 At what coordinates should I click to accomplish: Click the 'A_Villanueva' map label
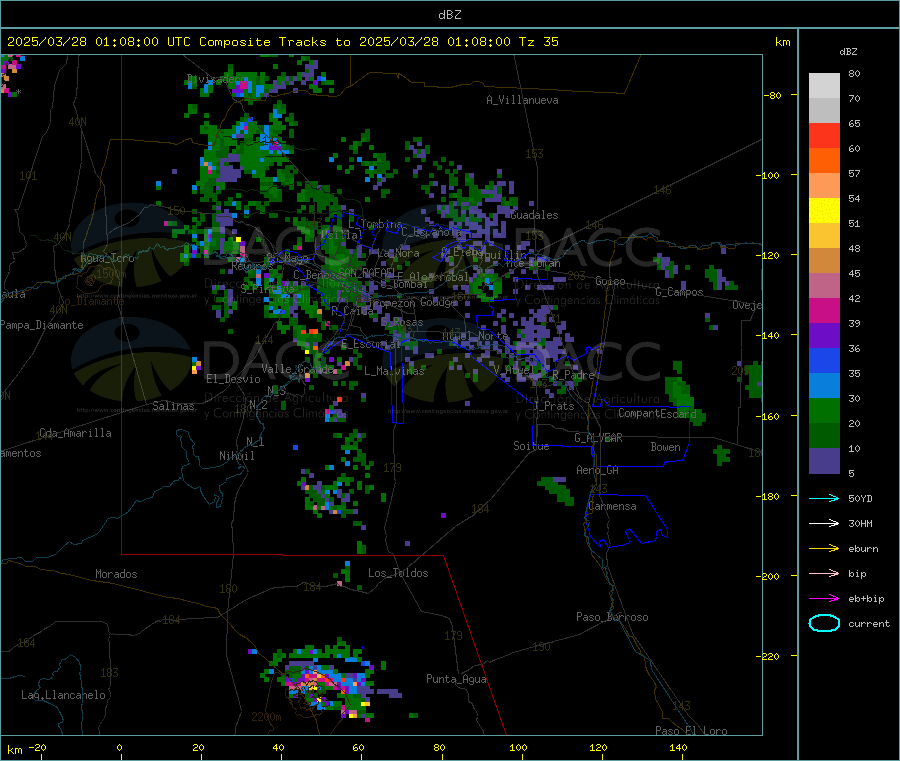coord(522,100)
